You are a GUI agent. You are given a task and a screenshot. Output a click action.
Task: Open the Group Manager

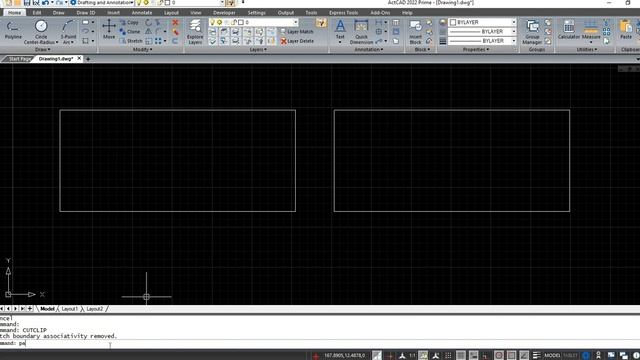[532, 32]
